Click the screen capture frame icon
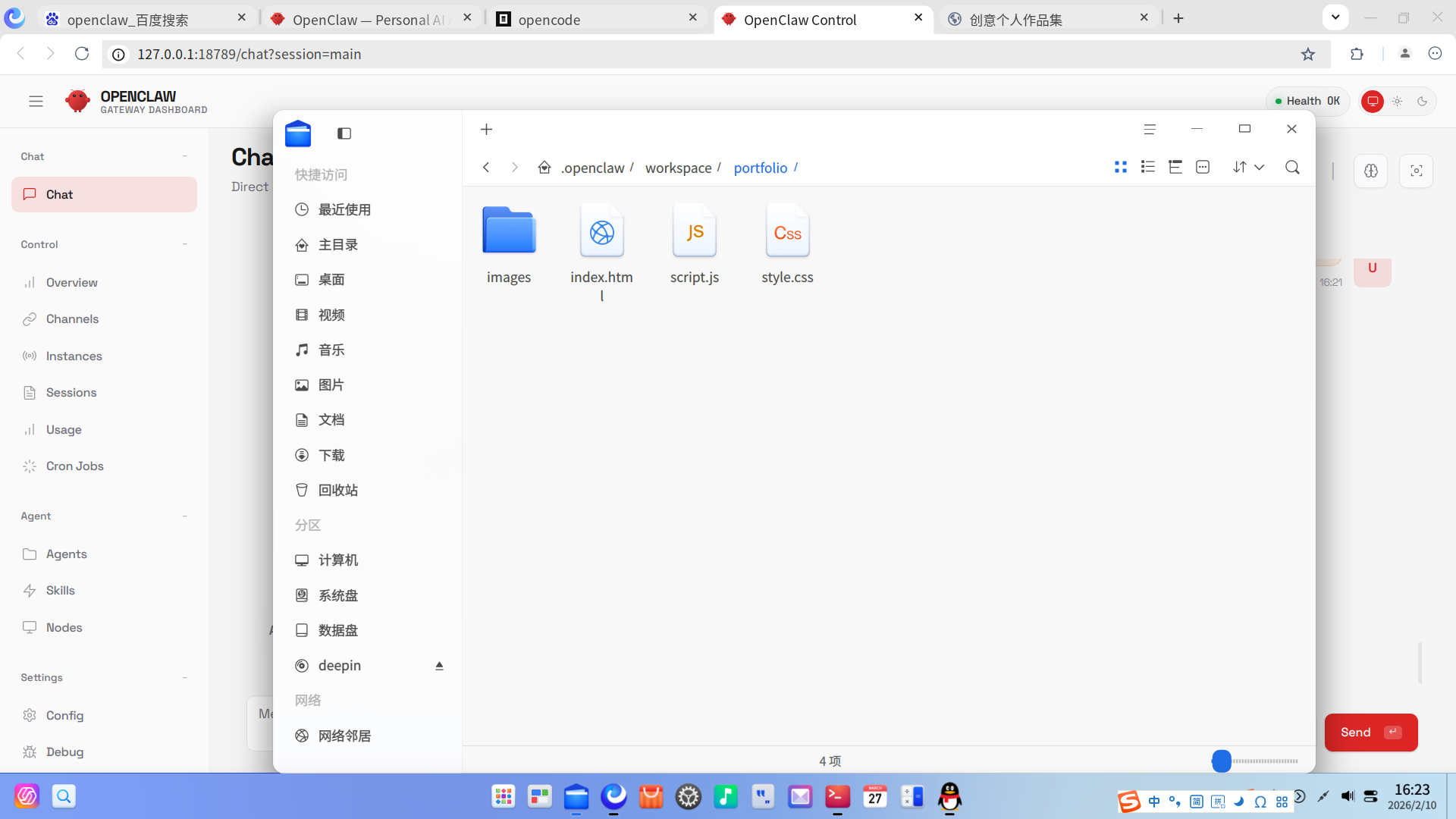 point(1416,171)
